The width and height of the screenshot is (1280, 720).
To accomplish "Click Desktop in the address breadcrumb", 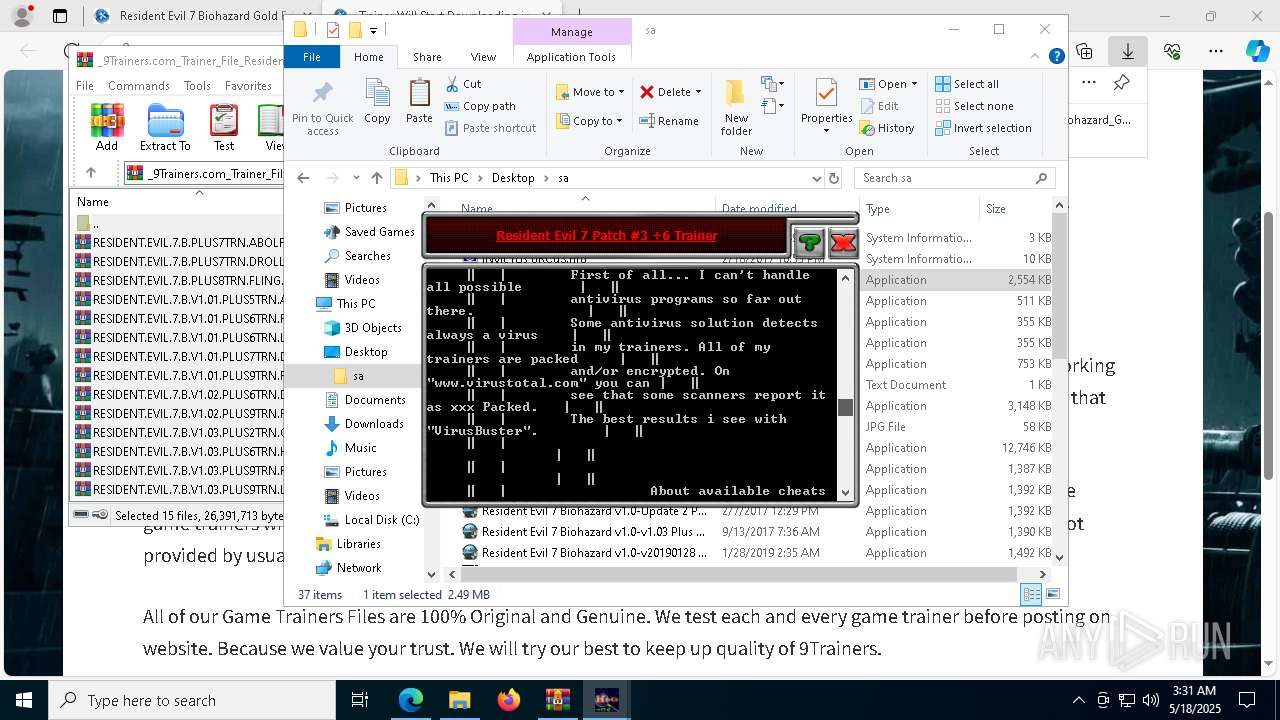I will (x=513, y=178).
